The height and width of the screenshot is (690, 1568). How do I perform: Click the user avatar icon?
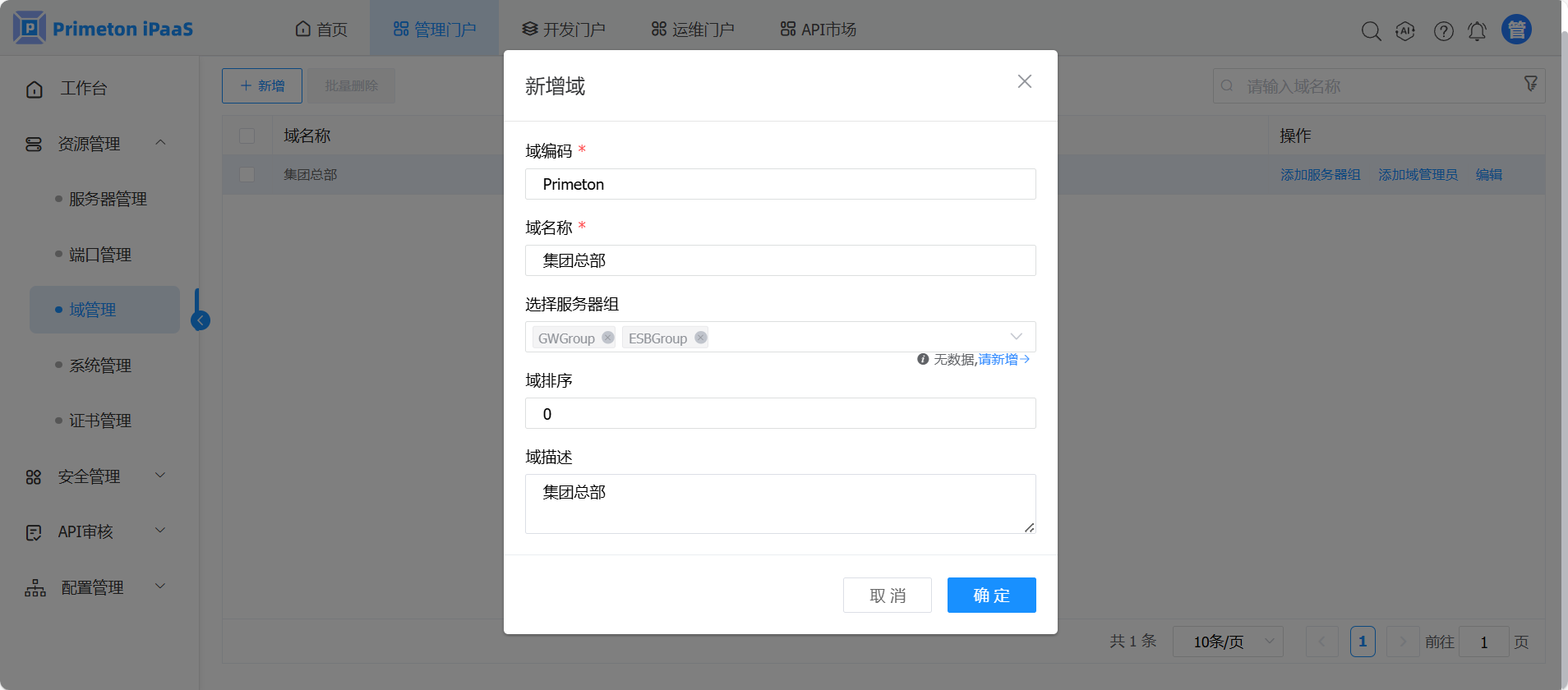pos(1516,30)
